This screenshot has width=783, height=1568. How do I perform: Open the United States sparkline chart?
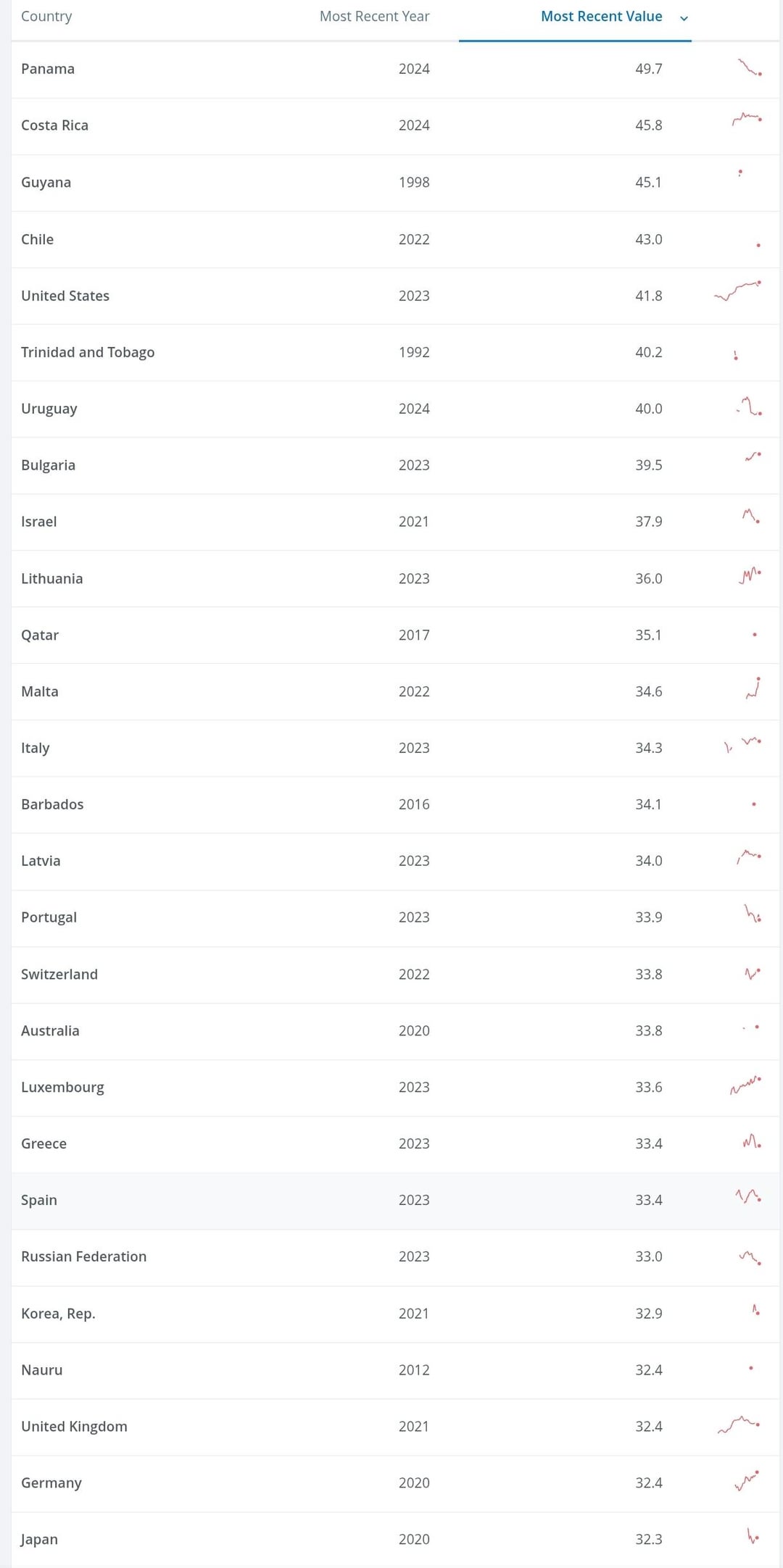tap(737, 290)
